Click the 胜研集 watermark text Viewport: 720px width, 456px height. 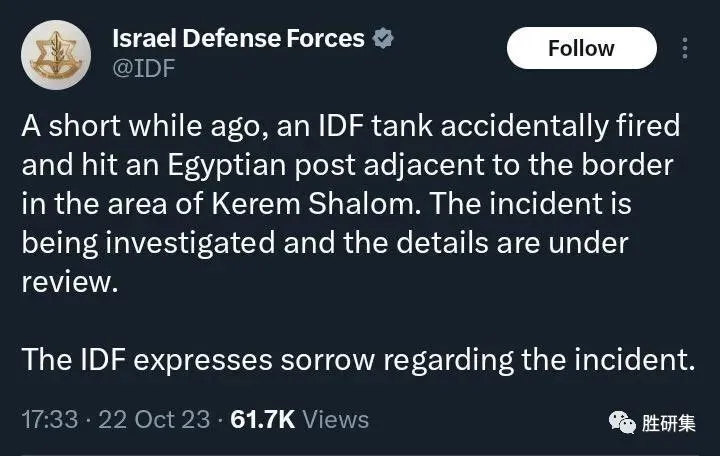[669, 423]
